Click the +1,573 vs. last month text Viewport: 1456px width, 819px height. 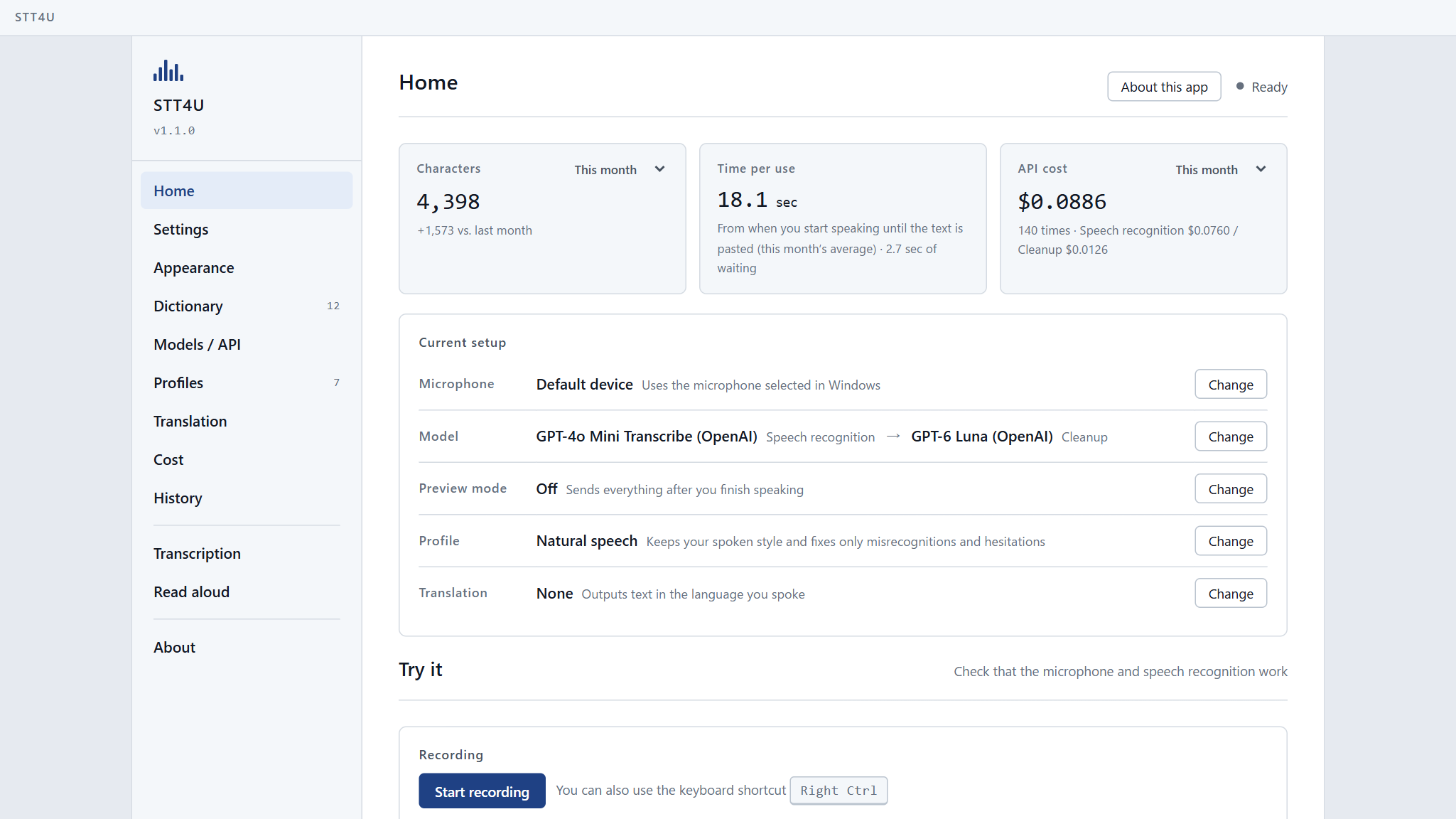tap(475, 230)
